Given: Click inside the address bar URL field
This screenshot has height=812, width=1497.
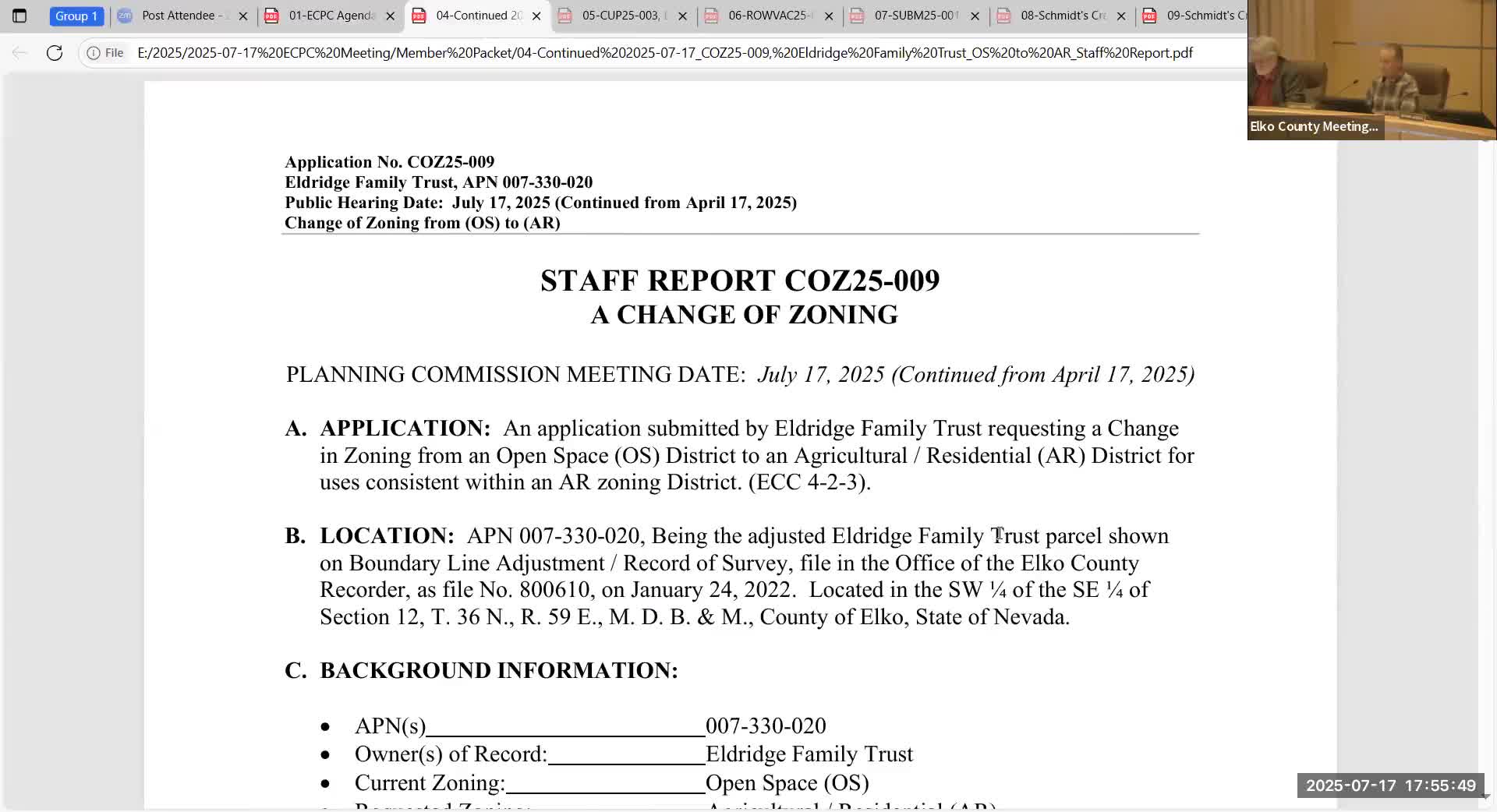Looking at the screenshot, I should (468, 52).
